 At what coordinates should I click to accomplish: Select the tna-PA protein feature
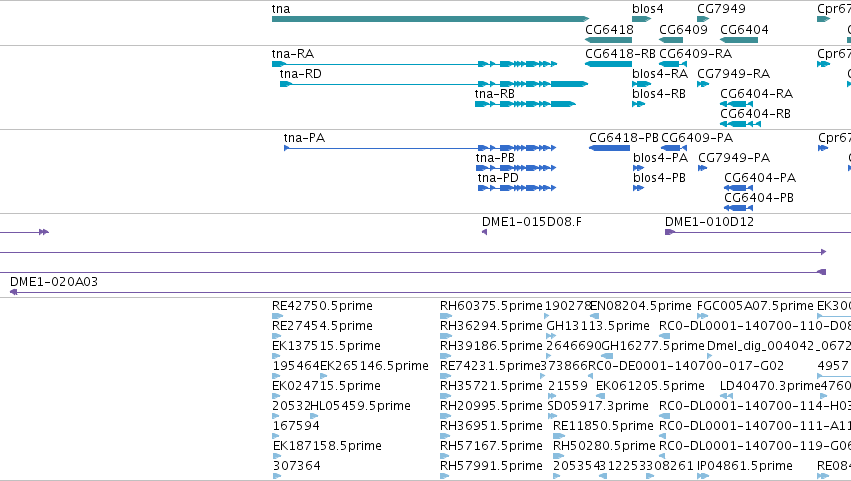coord(420,148)
